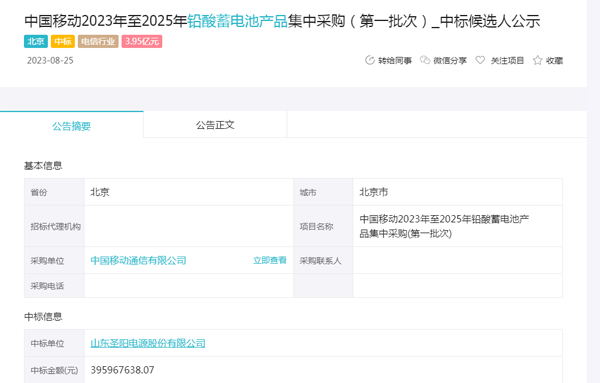The width and height of the screenshot is (600, 383).
Task: Select the 微信分享 label
Action: pyautogui.click(x=450, y=60)
